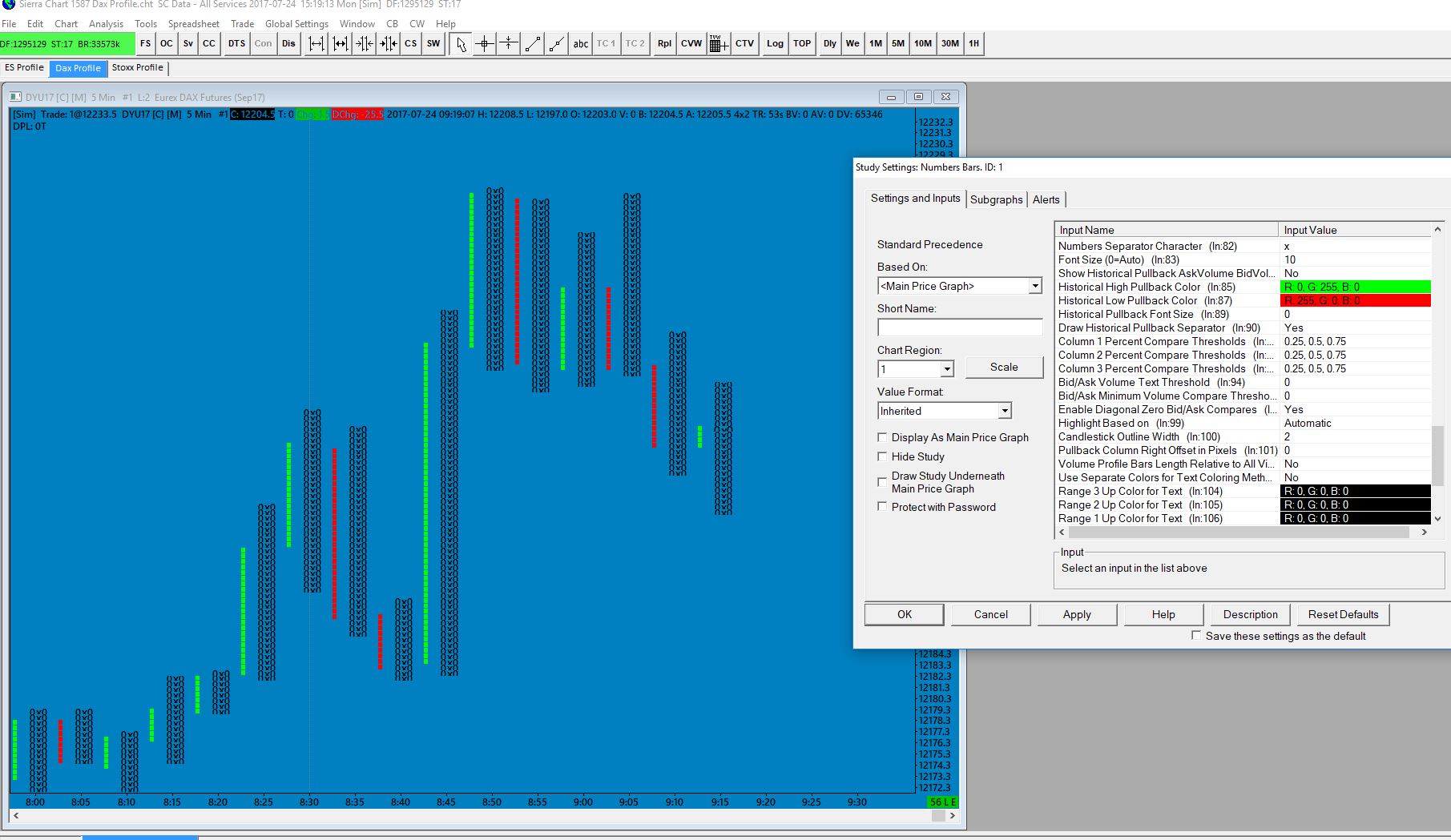Click the Short Name input field
Screen dimensions: 1451x840
tap(959, 328)
